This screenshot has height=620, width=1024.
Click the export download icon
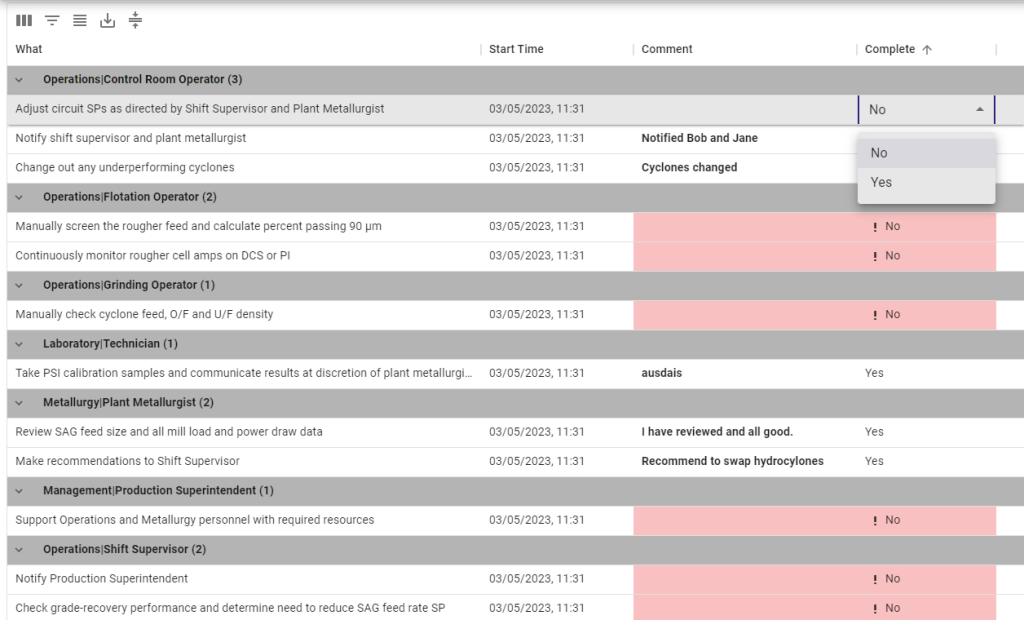108,21
